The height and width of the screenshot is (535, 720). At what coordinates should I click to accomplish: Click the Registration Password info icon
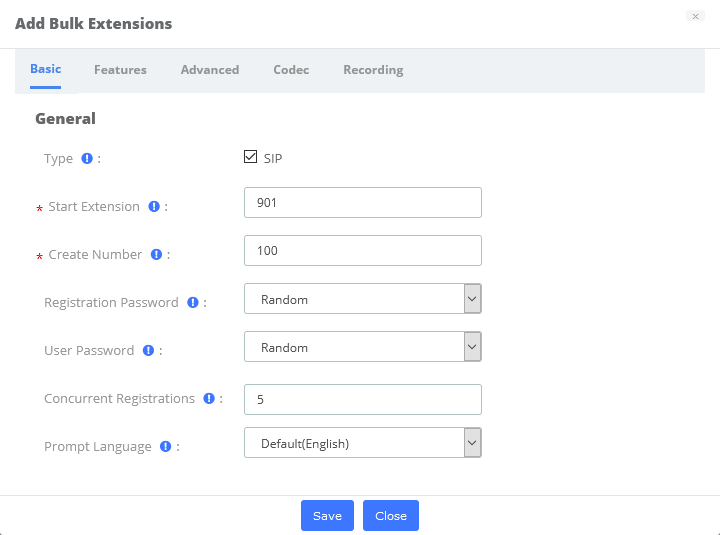193,303
